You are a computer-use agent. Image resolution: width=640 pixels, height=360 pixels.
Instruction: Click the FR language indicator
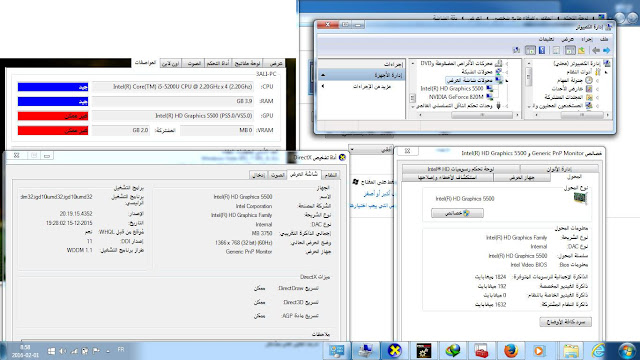click(121, 350)
